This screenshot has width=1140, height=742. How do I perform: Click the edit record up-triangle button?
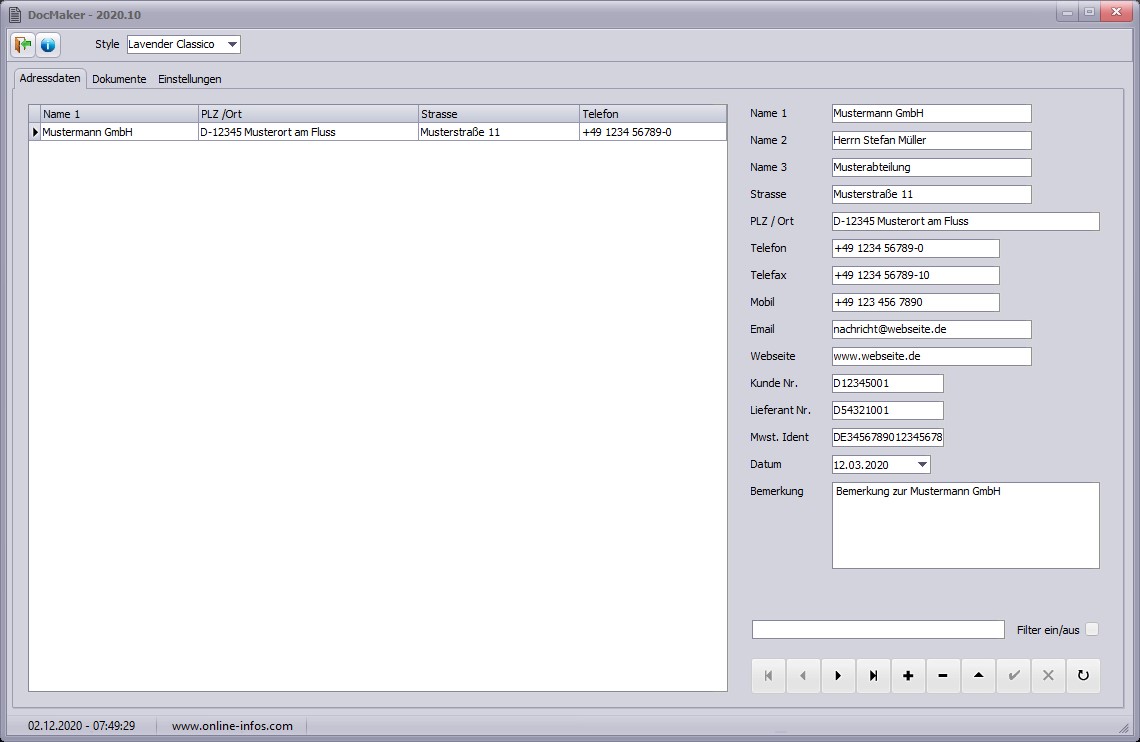click(978, 676)
